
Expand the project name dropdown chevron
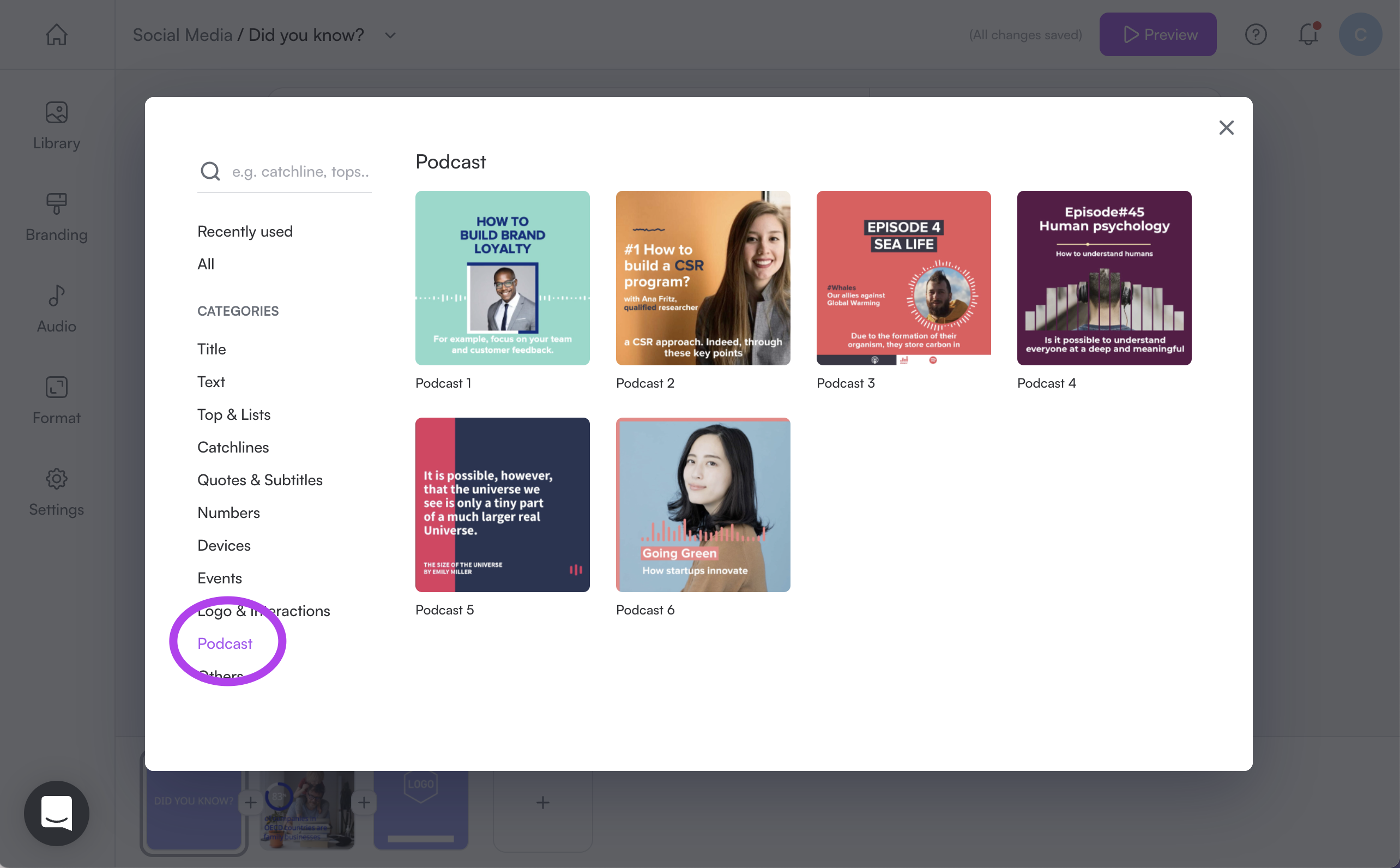(x=390, y=35)
